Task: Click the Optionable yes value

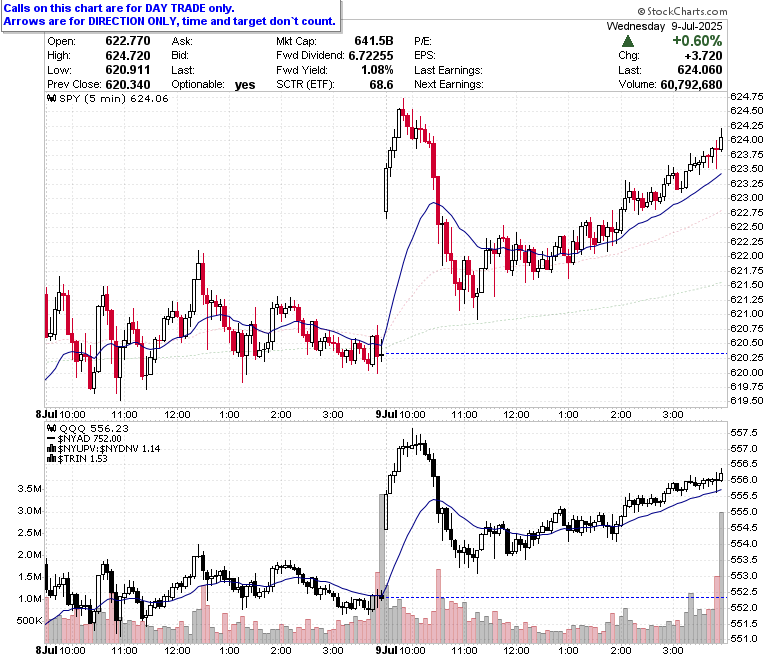Action: pyautogui.click(x=245, y=85)
